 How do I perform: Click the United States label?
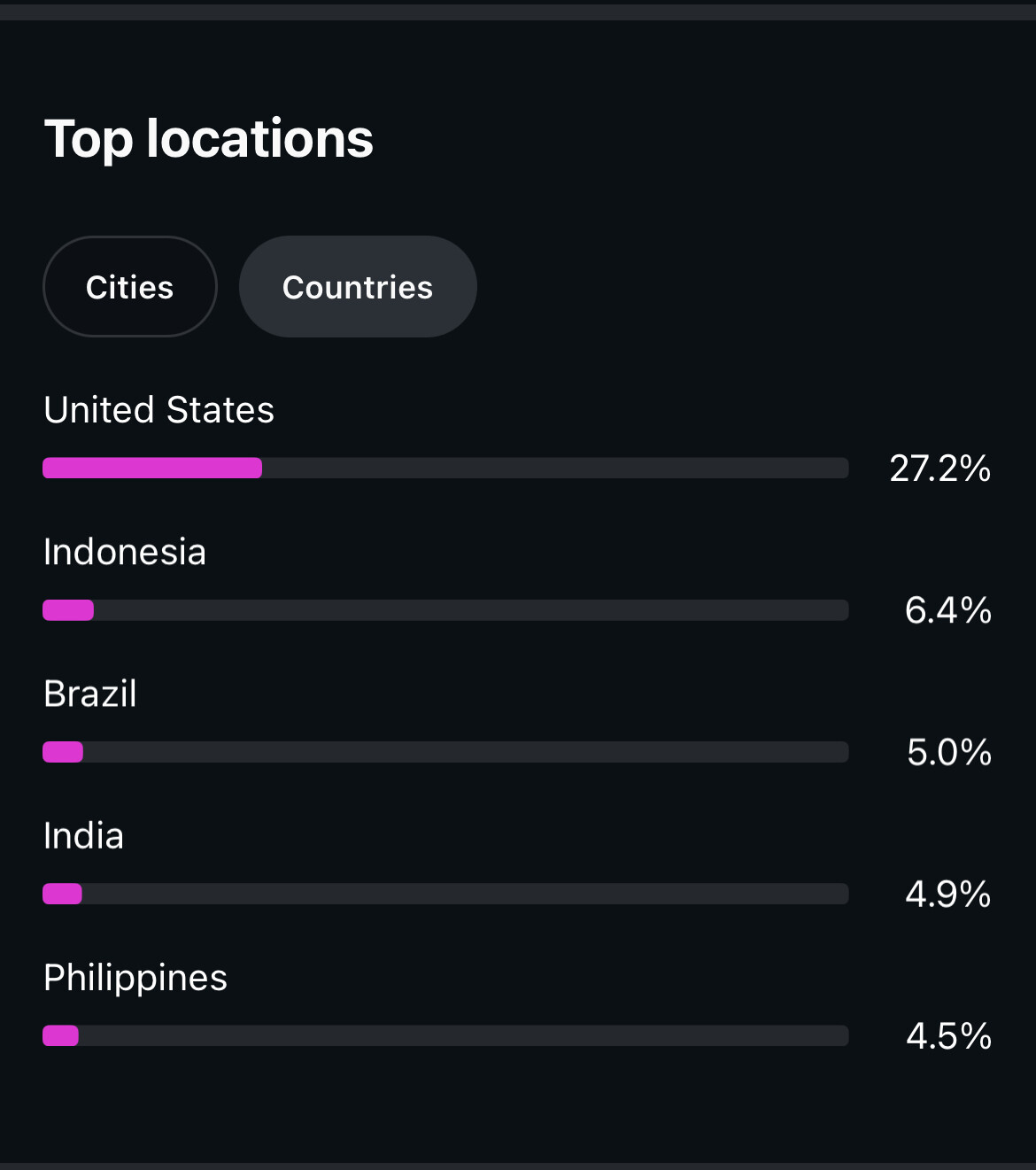click(x=158, y=410)
